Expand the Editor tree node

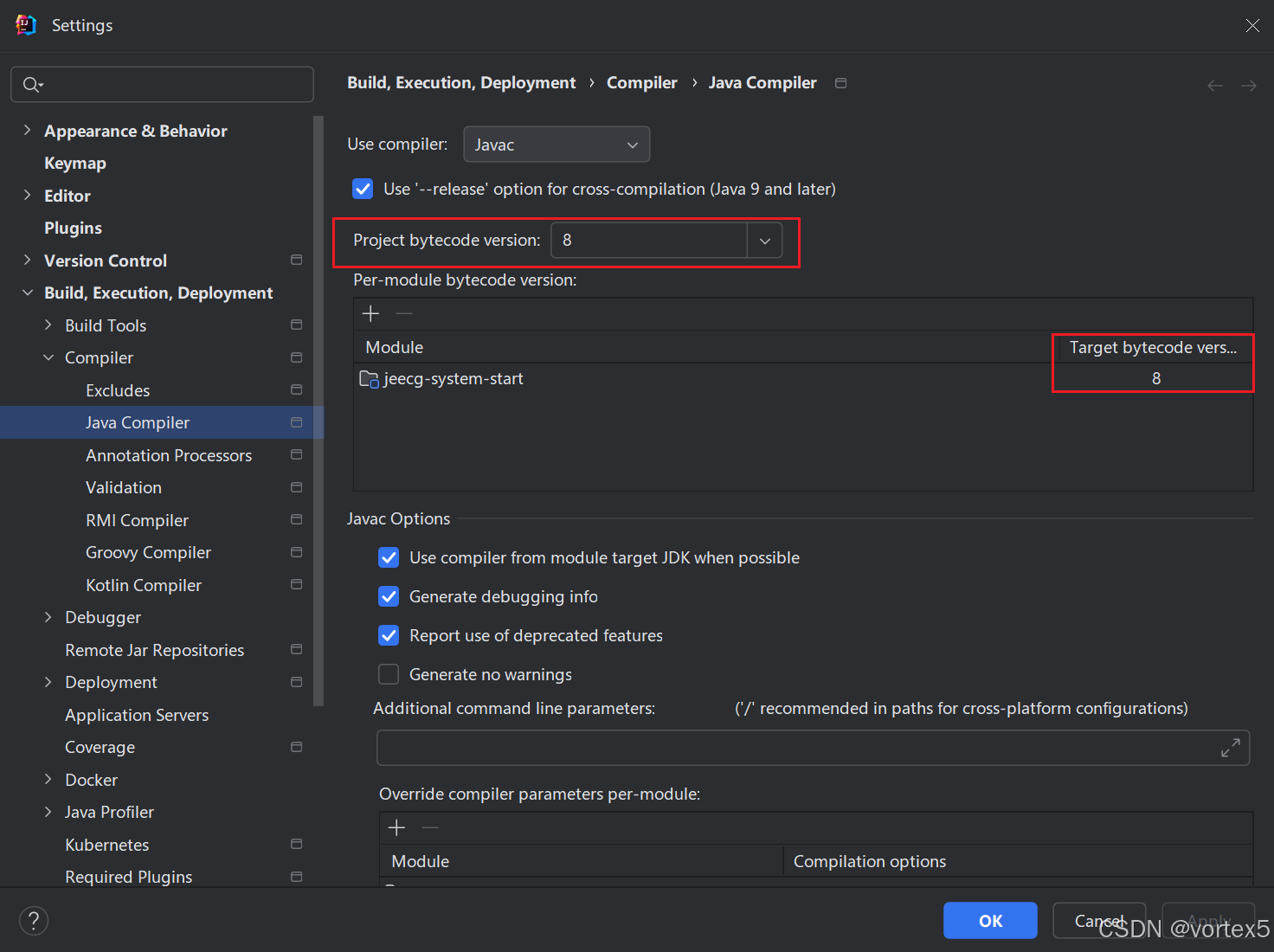[x=27, y=195]
